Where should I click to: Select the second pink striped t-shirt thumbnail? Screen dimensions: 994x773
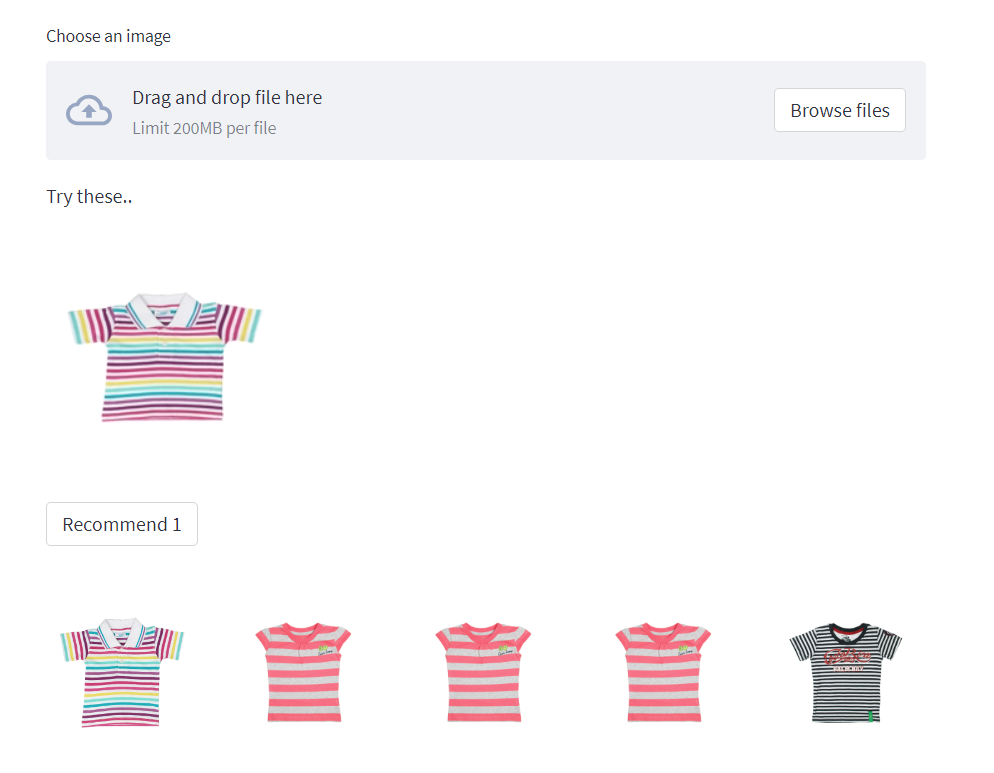click(302, 670)
